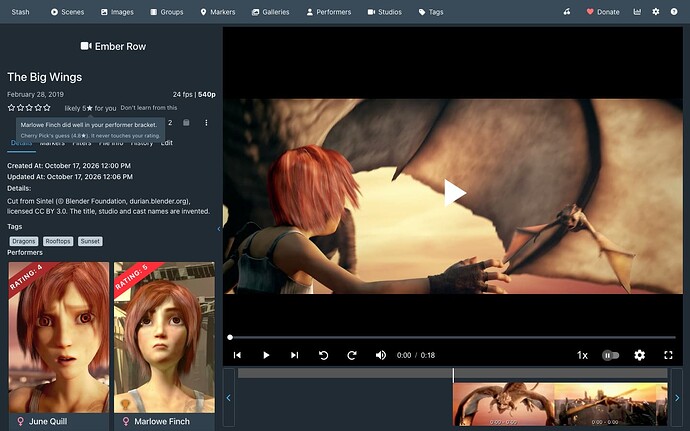Set rating to three stars
The image size is (690, 431).
click(29, 107)
